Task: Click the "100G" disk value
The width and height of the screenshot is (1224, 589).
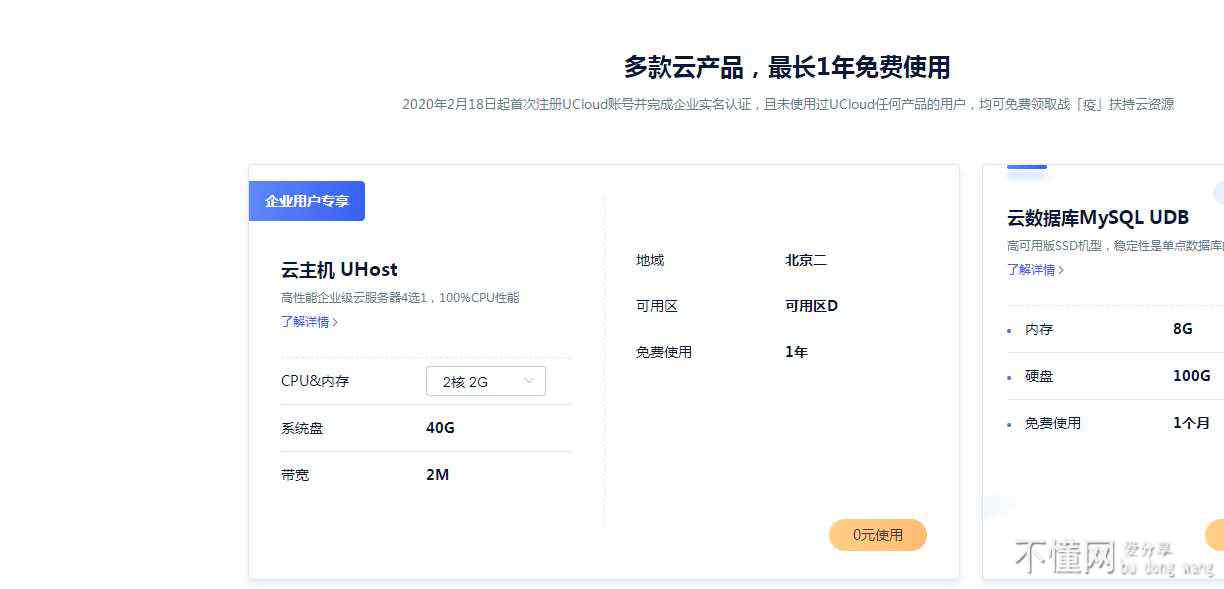Action: point(1192,376)
